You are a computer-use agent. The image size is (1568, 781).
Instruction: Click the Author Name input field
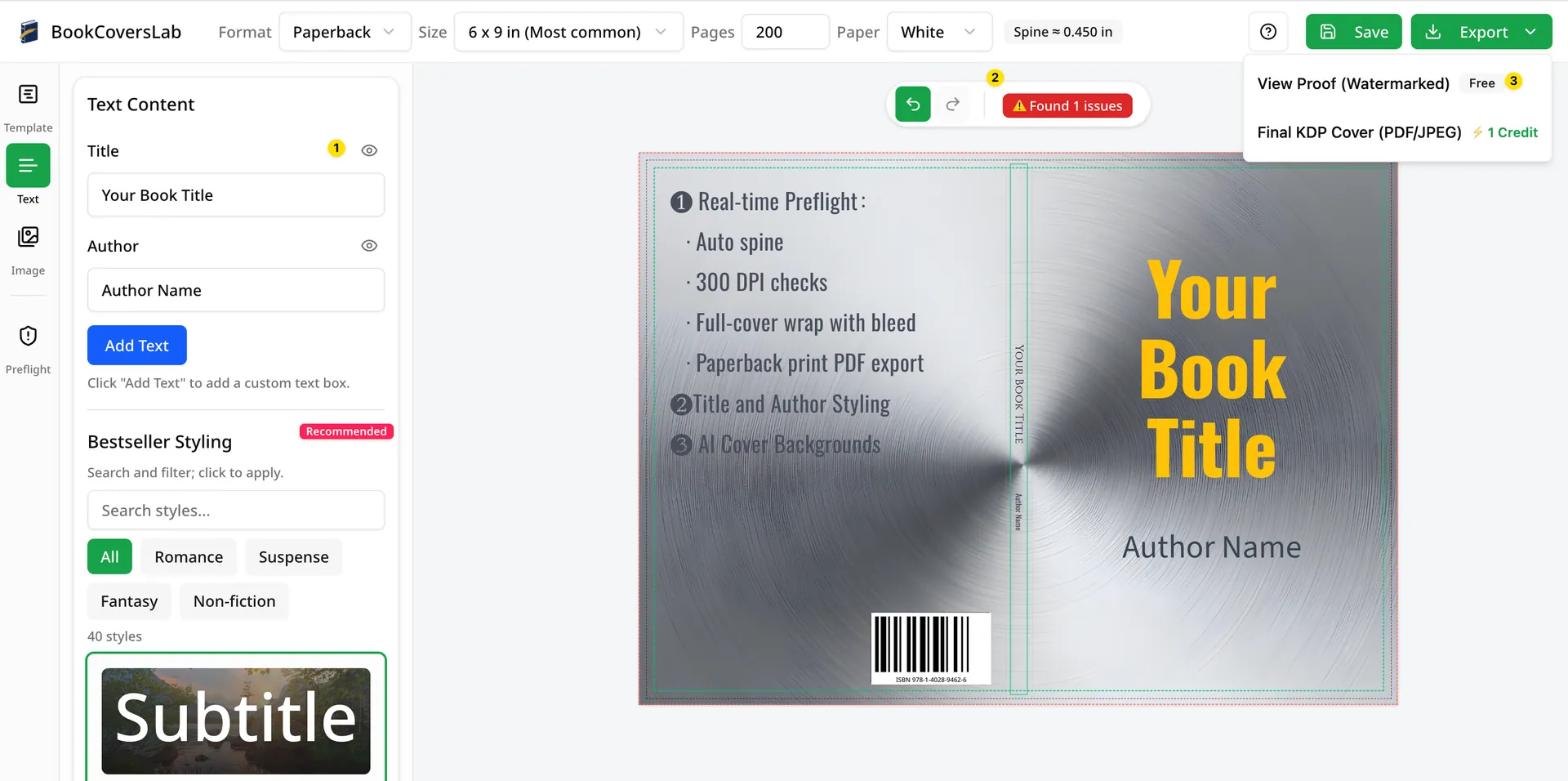point(236,290)
